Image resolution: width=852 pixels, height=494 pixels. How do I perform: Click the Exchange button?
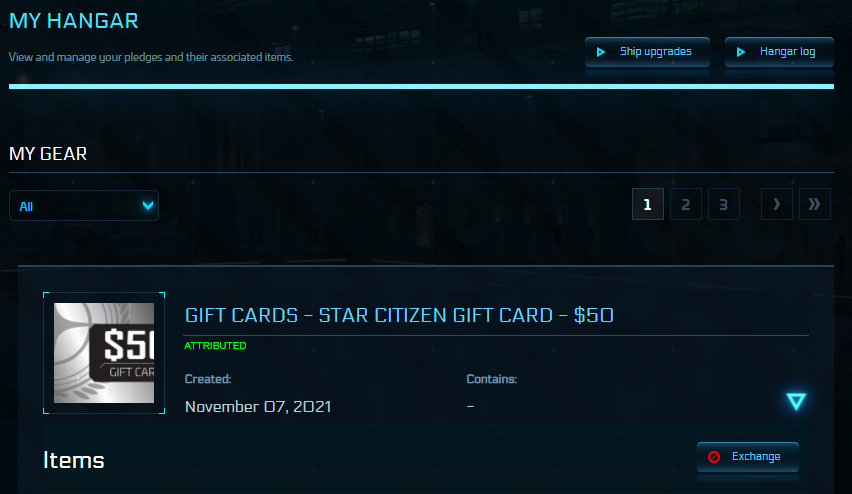[x=748, y=457]
